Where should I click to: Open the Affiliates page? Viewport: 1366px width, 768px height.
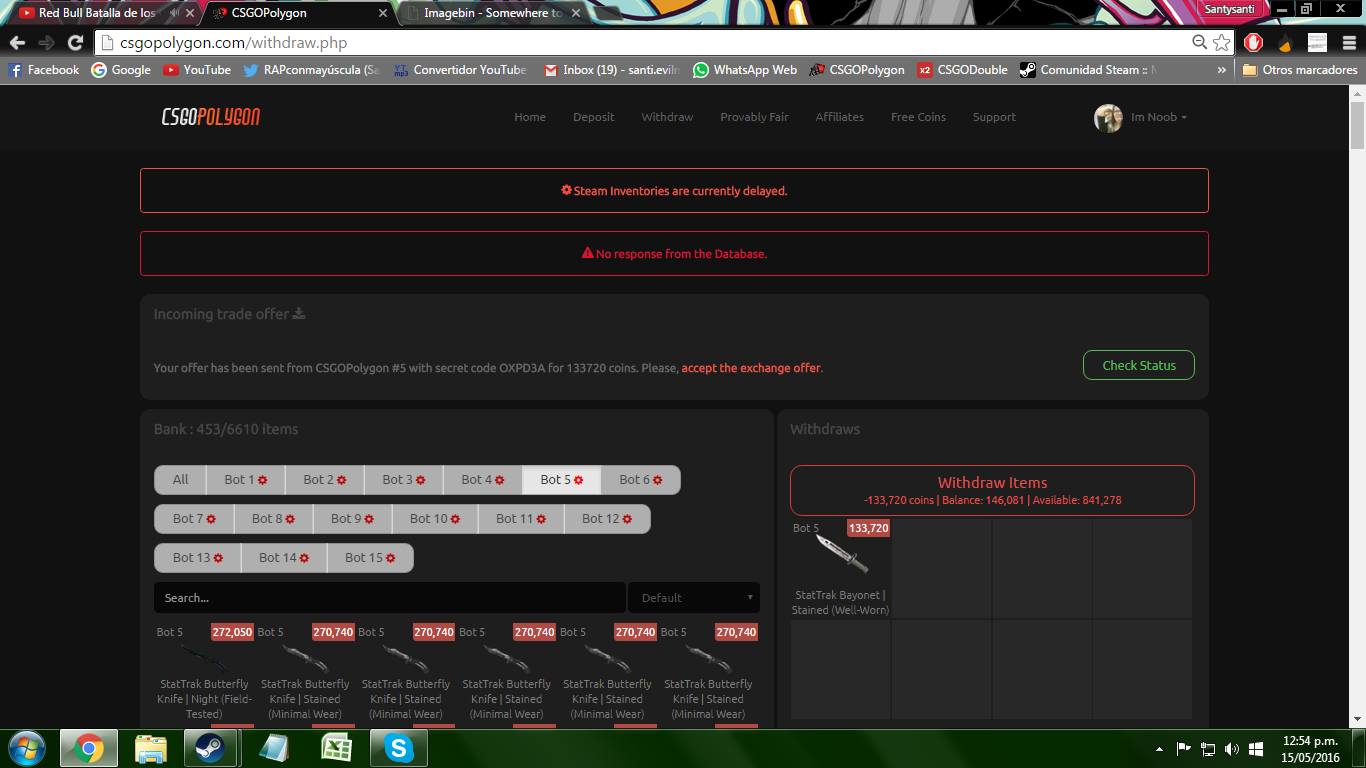(840, 117)
